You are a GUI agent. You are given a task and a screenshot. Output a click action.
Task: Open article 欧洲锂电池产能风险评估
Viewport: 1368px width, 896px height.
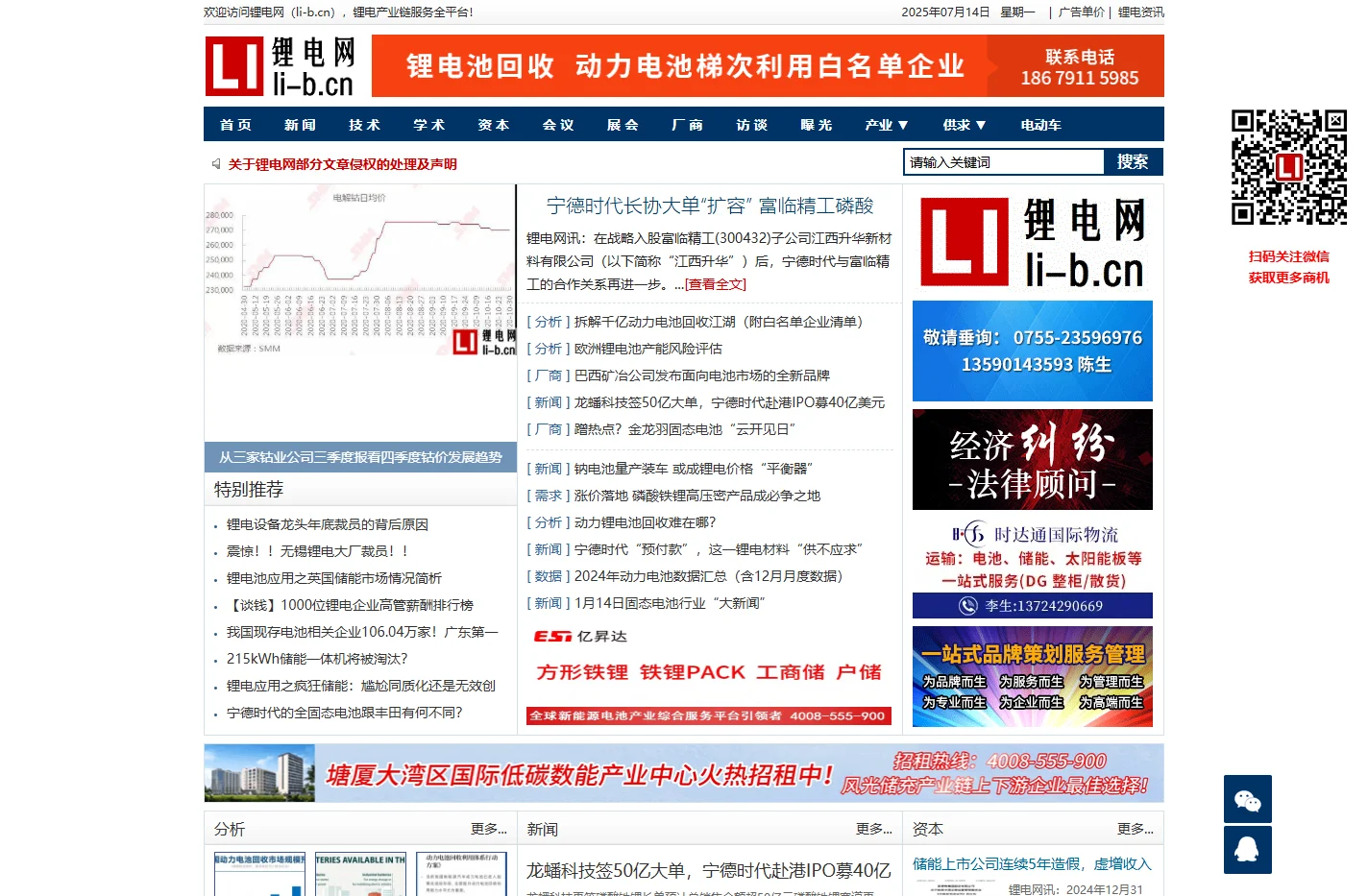pos(648,349)
